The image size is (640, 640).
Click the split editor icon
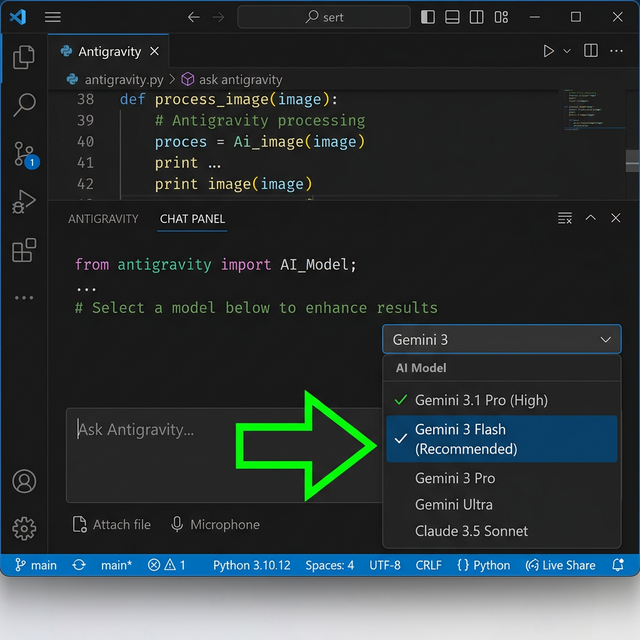(x=591, y=51)
